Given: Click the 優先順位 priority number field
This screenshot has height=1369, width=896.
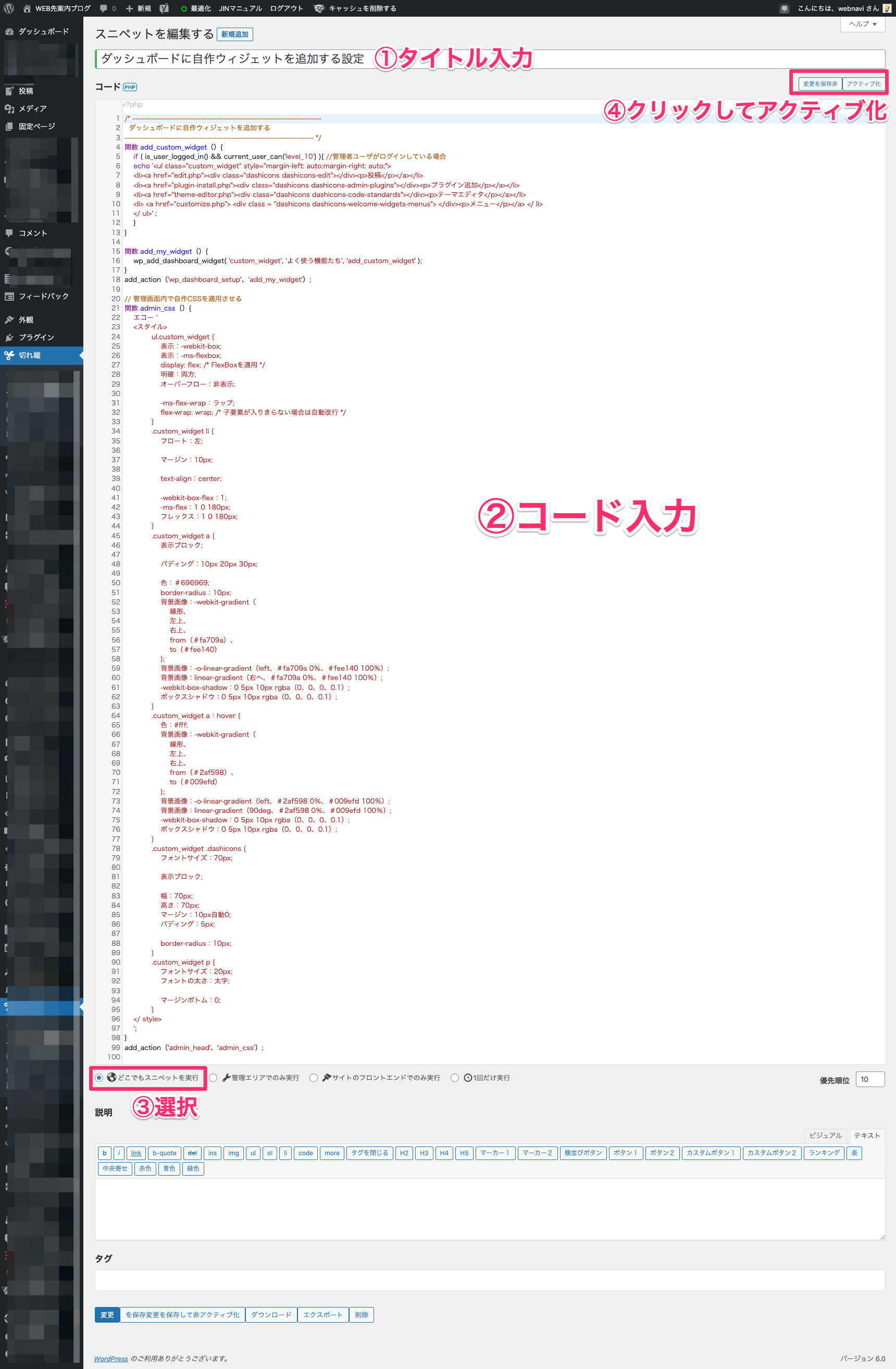Looking at the screenshot, I should (x=869, y=1079).
